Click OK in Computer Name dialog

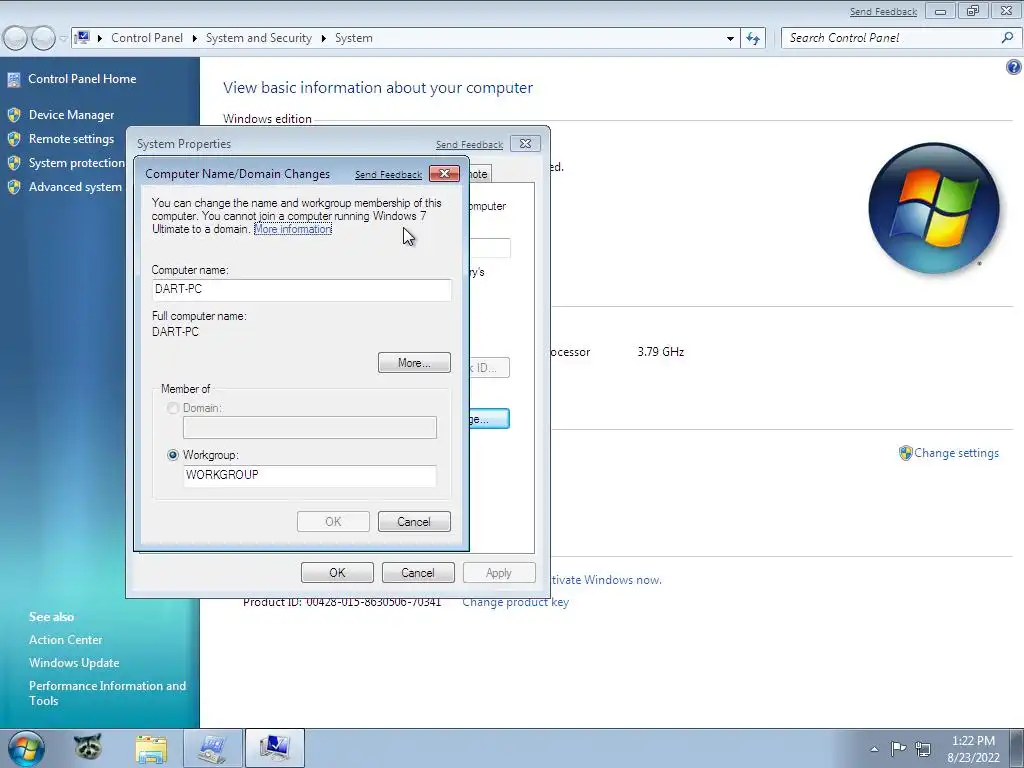[333, 522]
